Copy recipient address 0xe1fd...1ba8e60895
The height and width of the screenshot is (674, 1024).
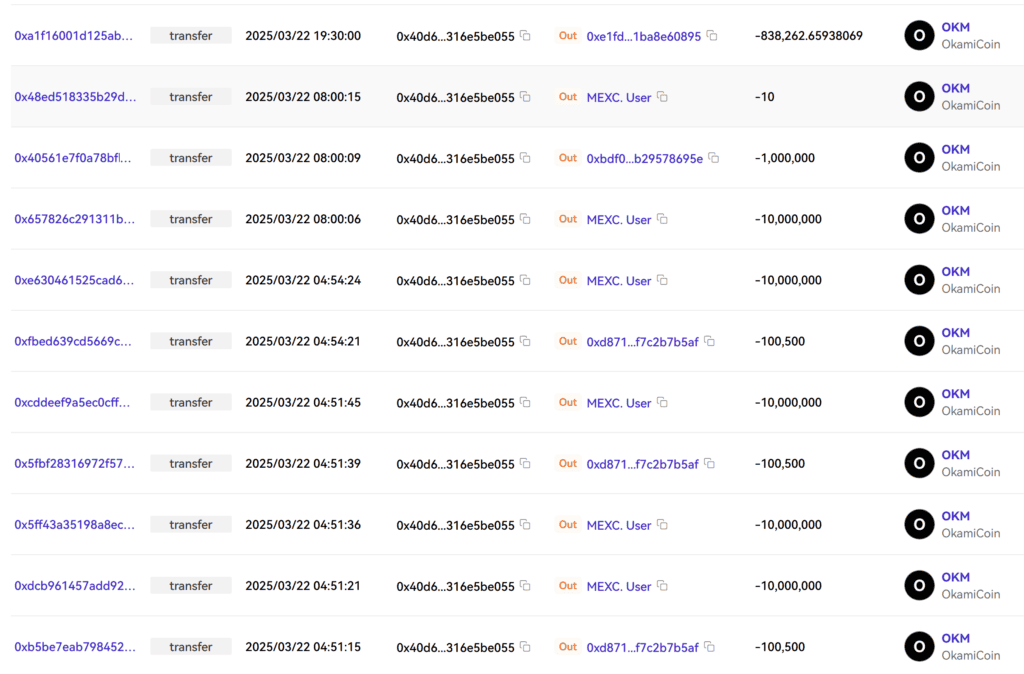pos(712,36)
